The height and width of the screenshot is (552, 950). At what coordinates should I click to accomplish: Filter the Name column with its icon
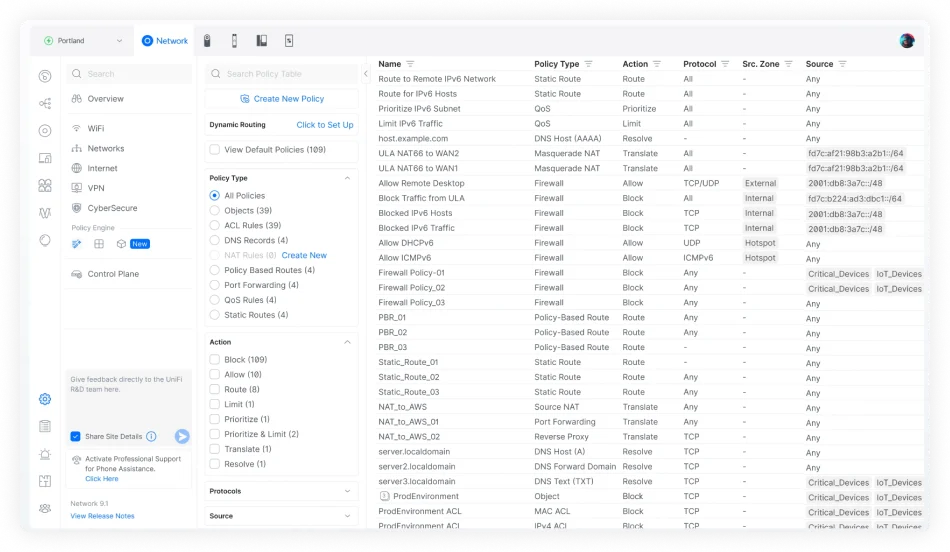point(410,64)
